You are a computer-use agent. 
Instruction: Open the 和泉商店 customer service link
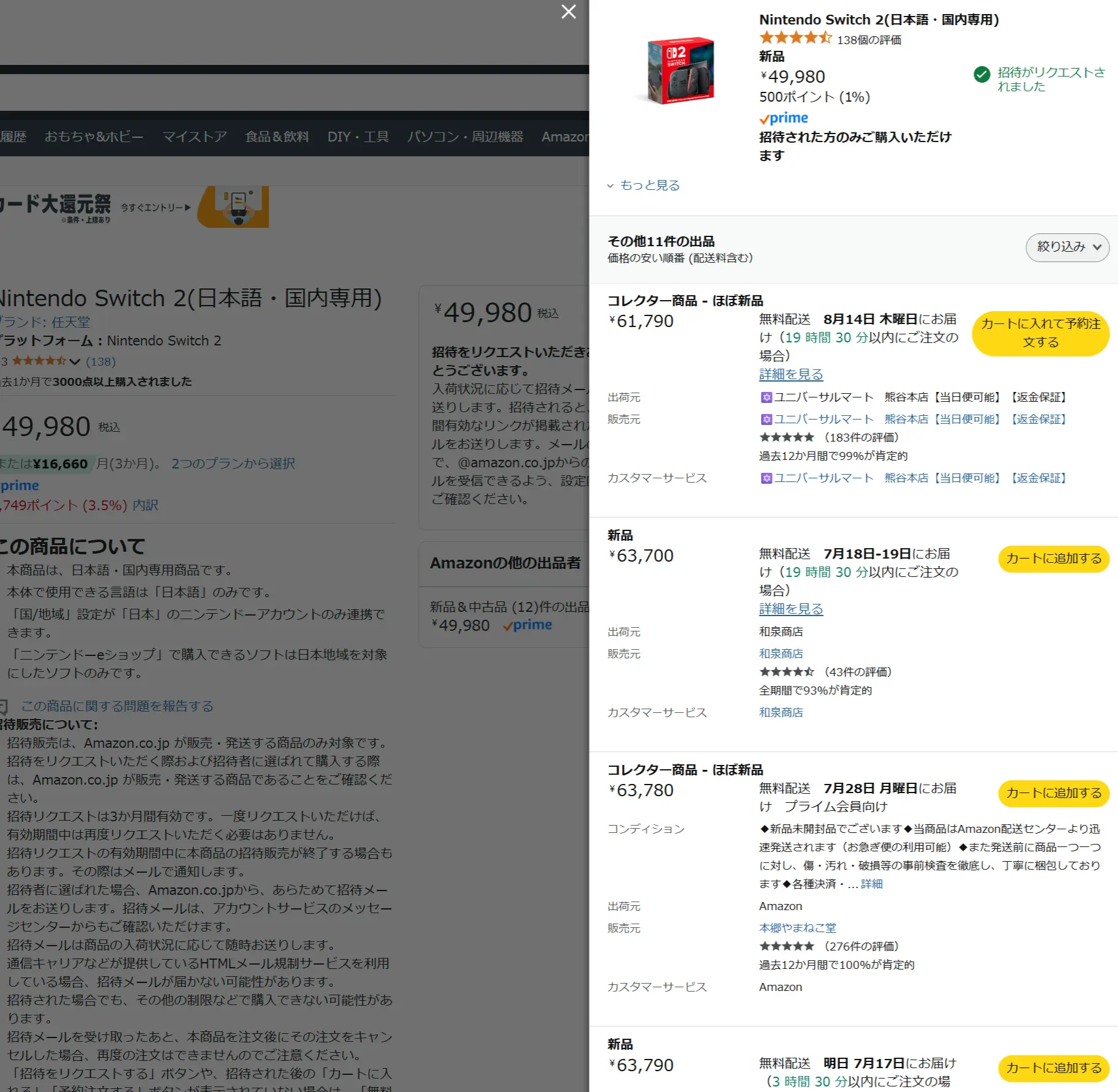(x=781, y=712)
